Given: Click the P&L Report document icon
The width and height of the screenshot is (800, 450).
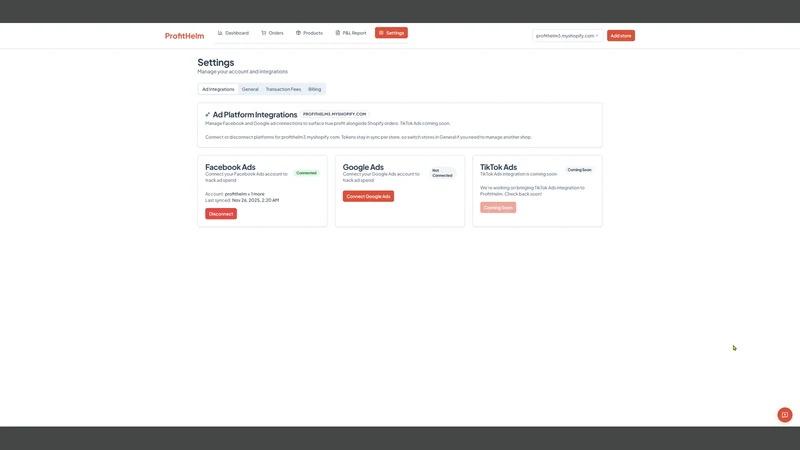Looking at the screenshot, I should 338,33.
